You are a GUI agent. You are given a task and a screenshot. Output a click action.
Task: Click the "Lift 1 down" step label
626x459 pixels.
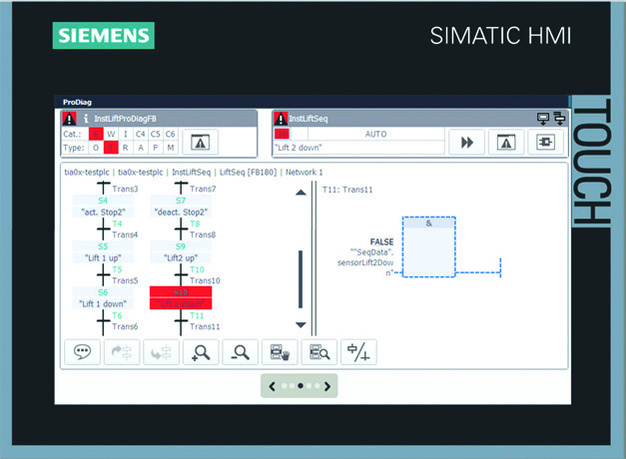click(103, 304)
